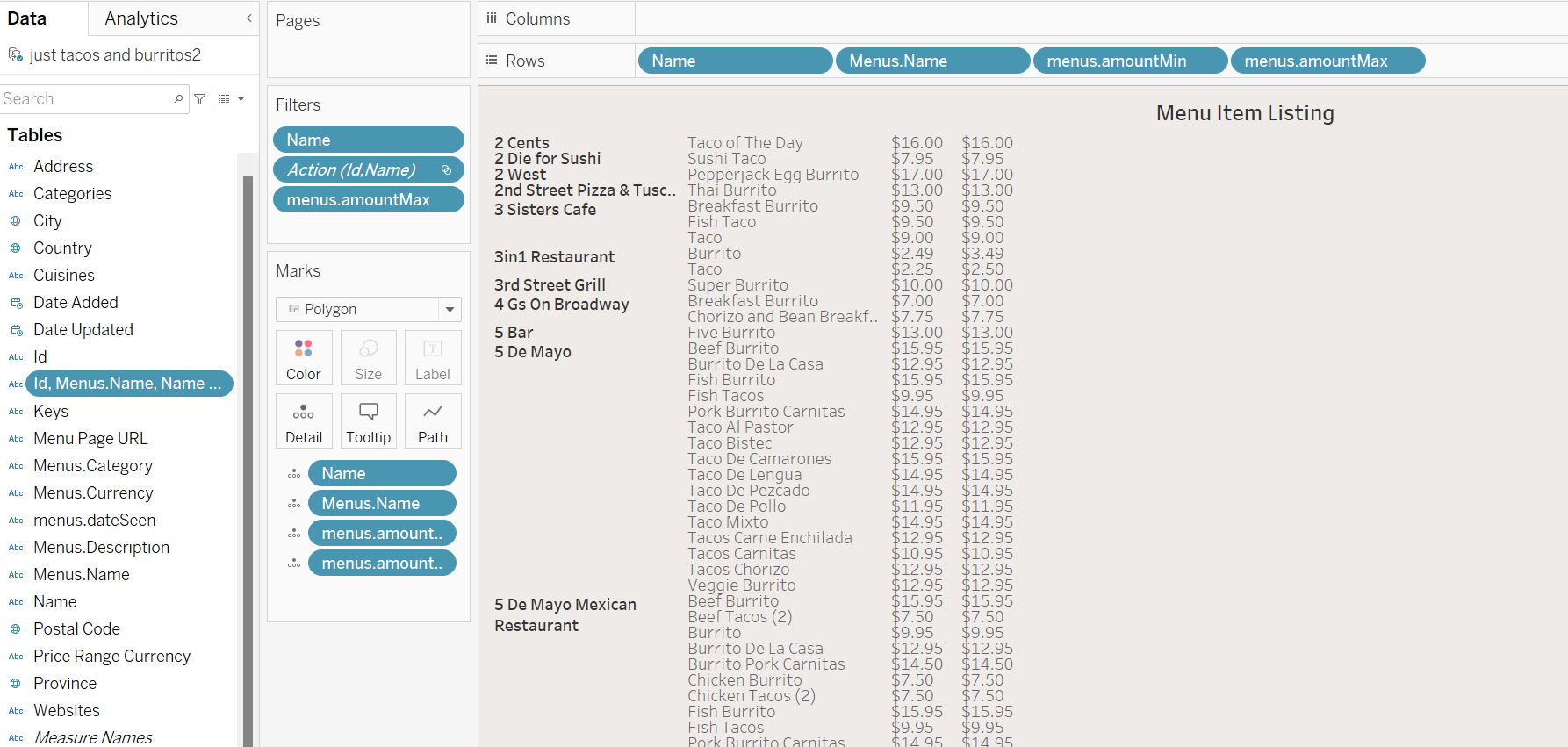The height and width of the screenshot is (747, 1568).
Task: Click the Action filter set icon
Action: tap(446, 169)
